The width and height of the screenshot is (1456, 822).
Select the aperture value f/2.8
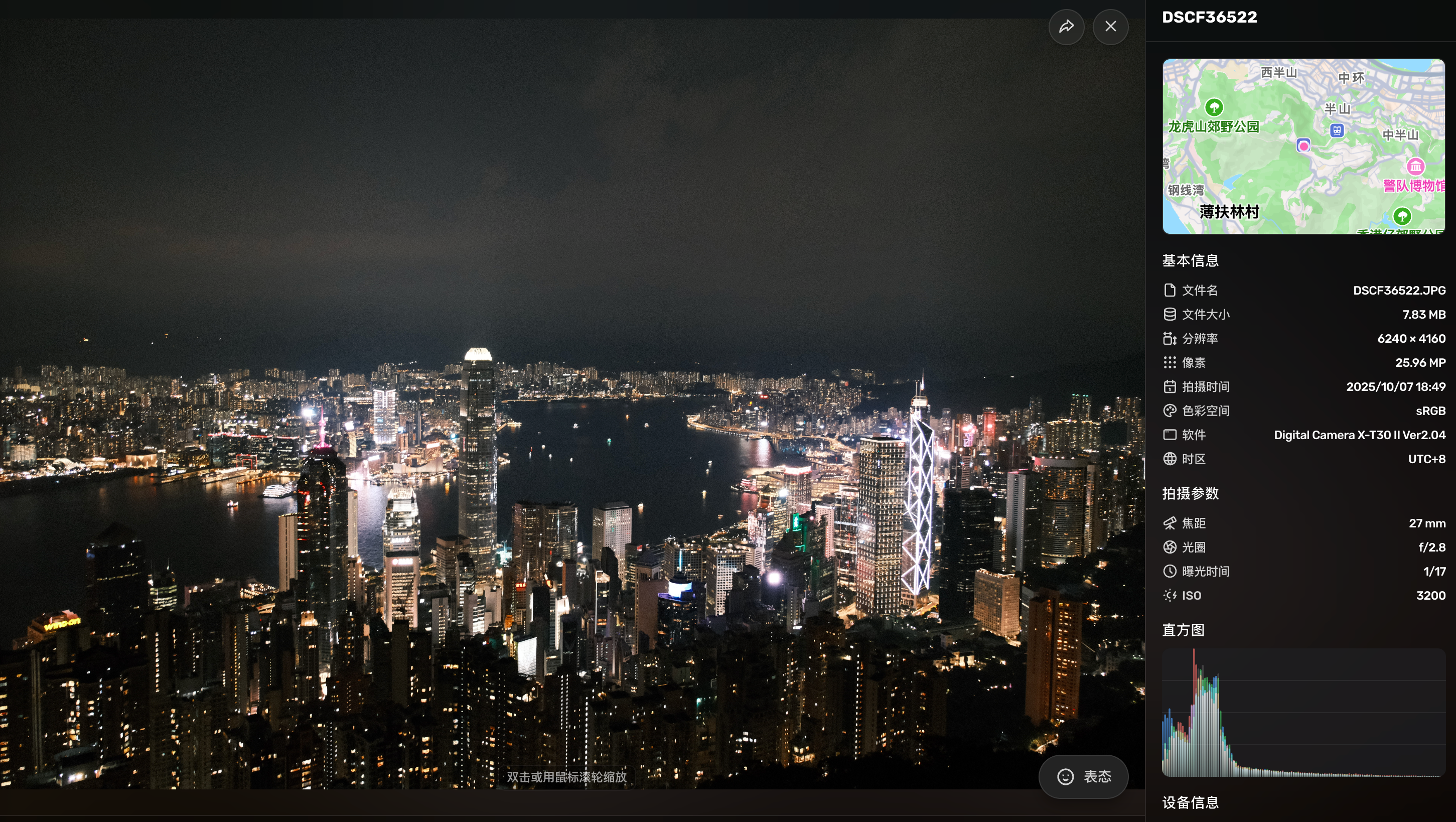(1432, 547)
